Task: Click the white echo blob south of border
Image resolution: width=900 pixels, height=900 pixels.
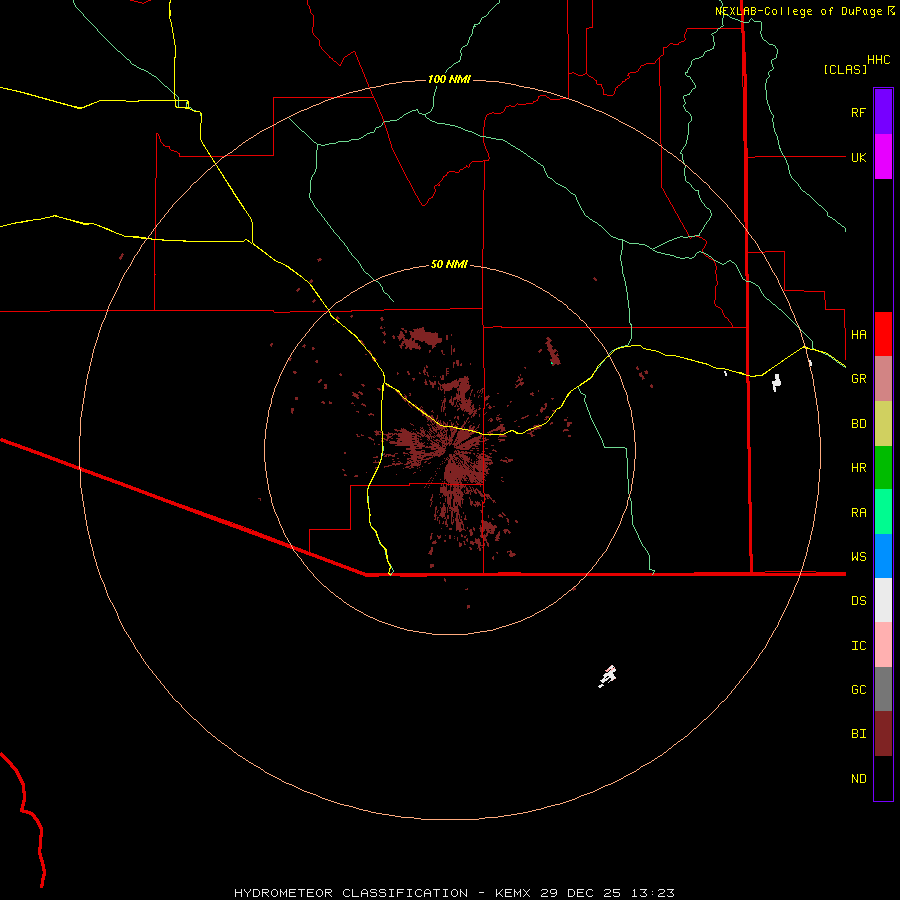Action: point(607,676)
